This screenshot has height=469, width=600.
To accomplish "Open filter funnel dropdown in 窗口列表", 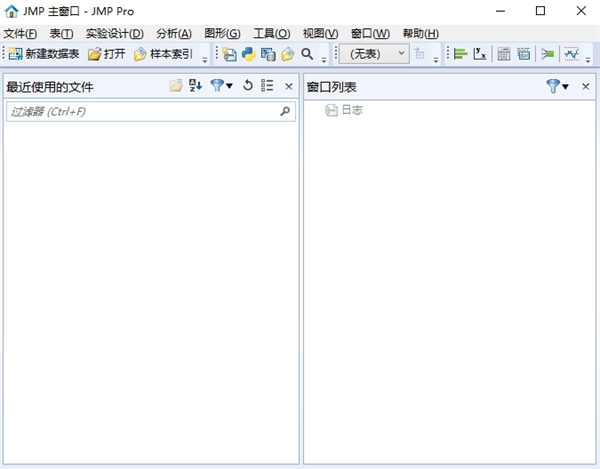I will click(558, 86).
